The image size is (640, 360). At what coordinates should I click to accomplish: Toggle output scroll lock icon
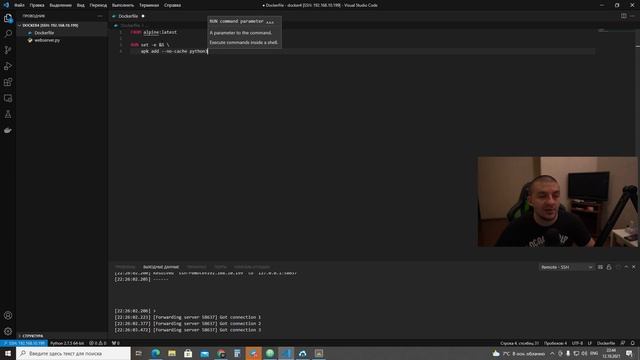click(x=609, y=267)
